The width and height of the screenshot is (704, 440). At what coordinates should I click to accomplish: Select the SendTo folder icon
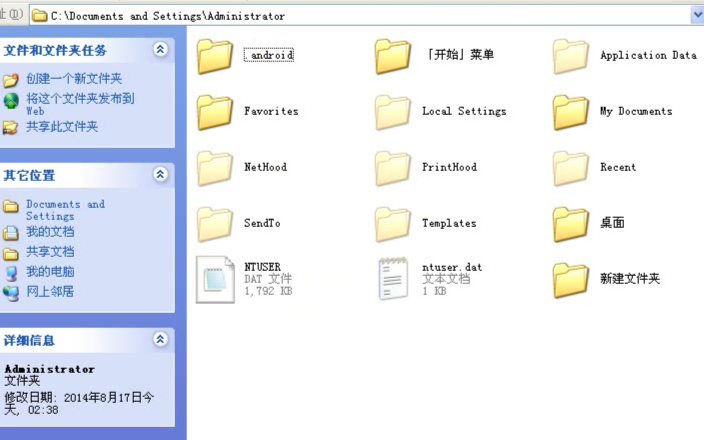[215, 224]
